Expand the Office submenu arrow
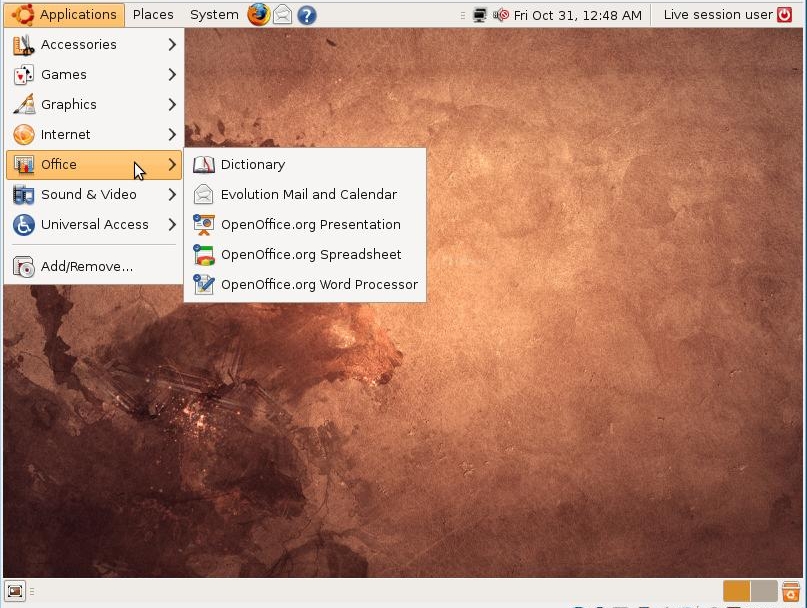Screen dimensions: 807x608 (172, 165)
